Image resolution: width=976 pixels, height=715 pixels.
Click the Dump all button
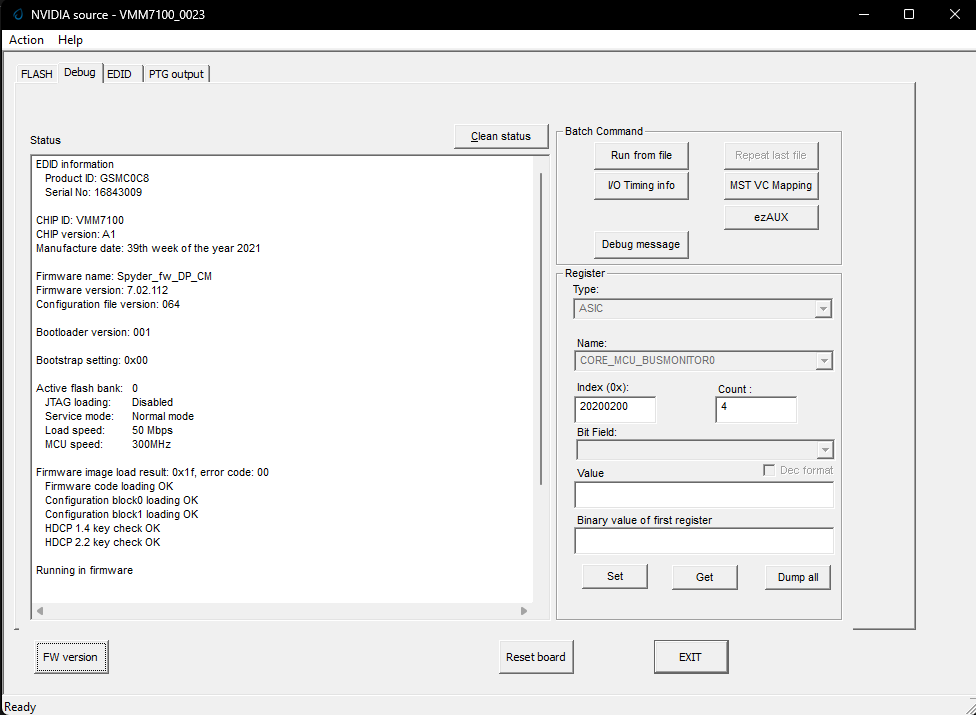point(798,577)
